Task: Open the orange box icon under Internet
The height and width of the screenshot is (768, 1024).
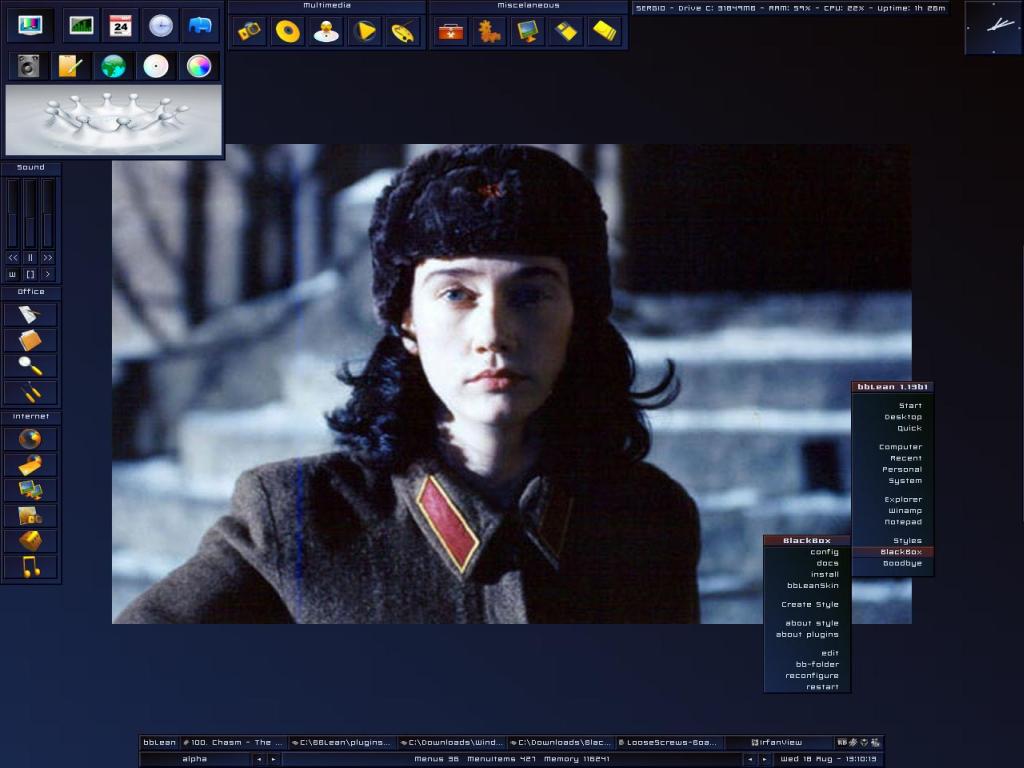Action: tap(31, 541)
